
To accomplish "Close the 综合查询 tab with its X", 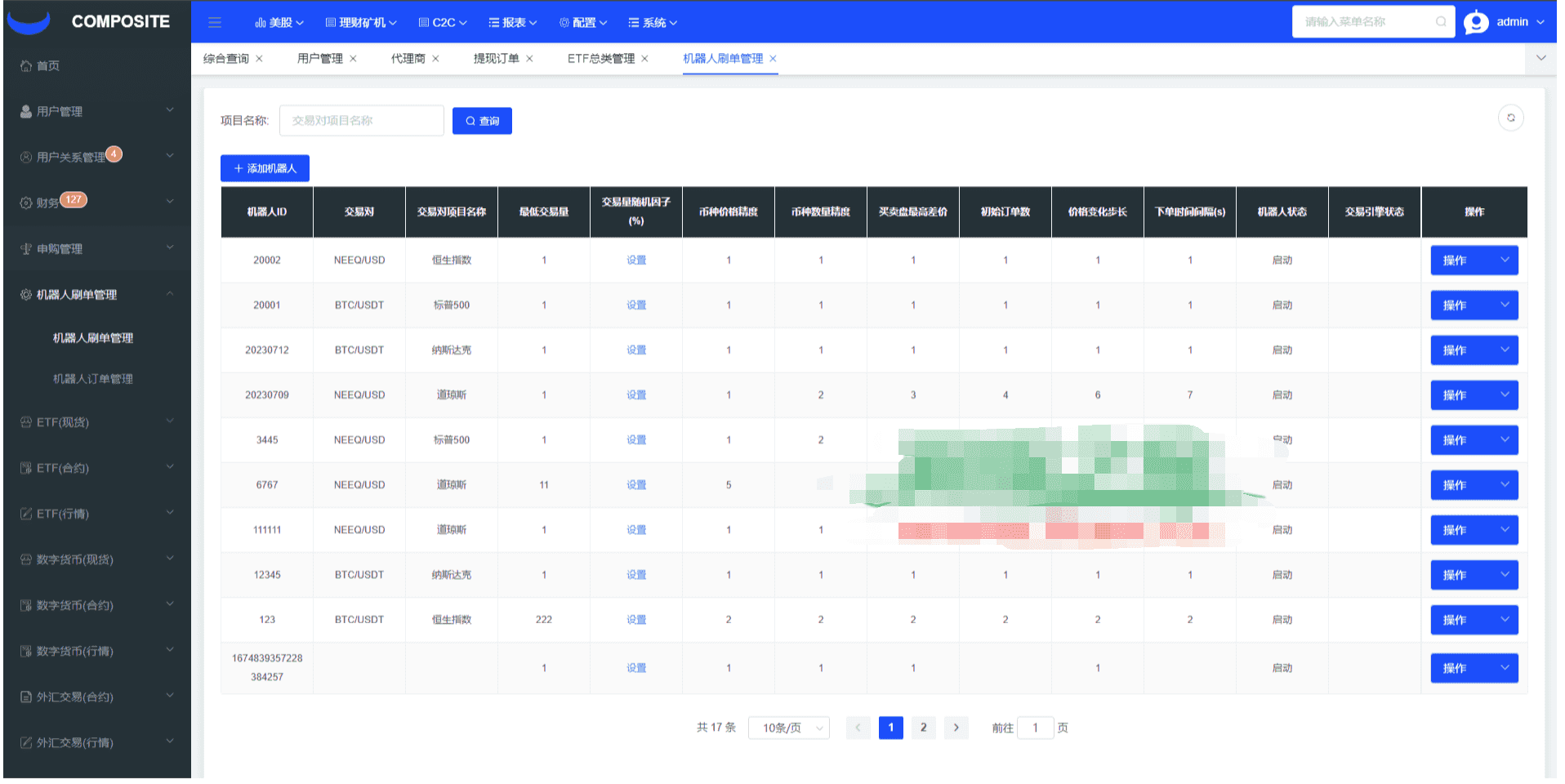I will 260,59.
